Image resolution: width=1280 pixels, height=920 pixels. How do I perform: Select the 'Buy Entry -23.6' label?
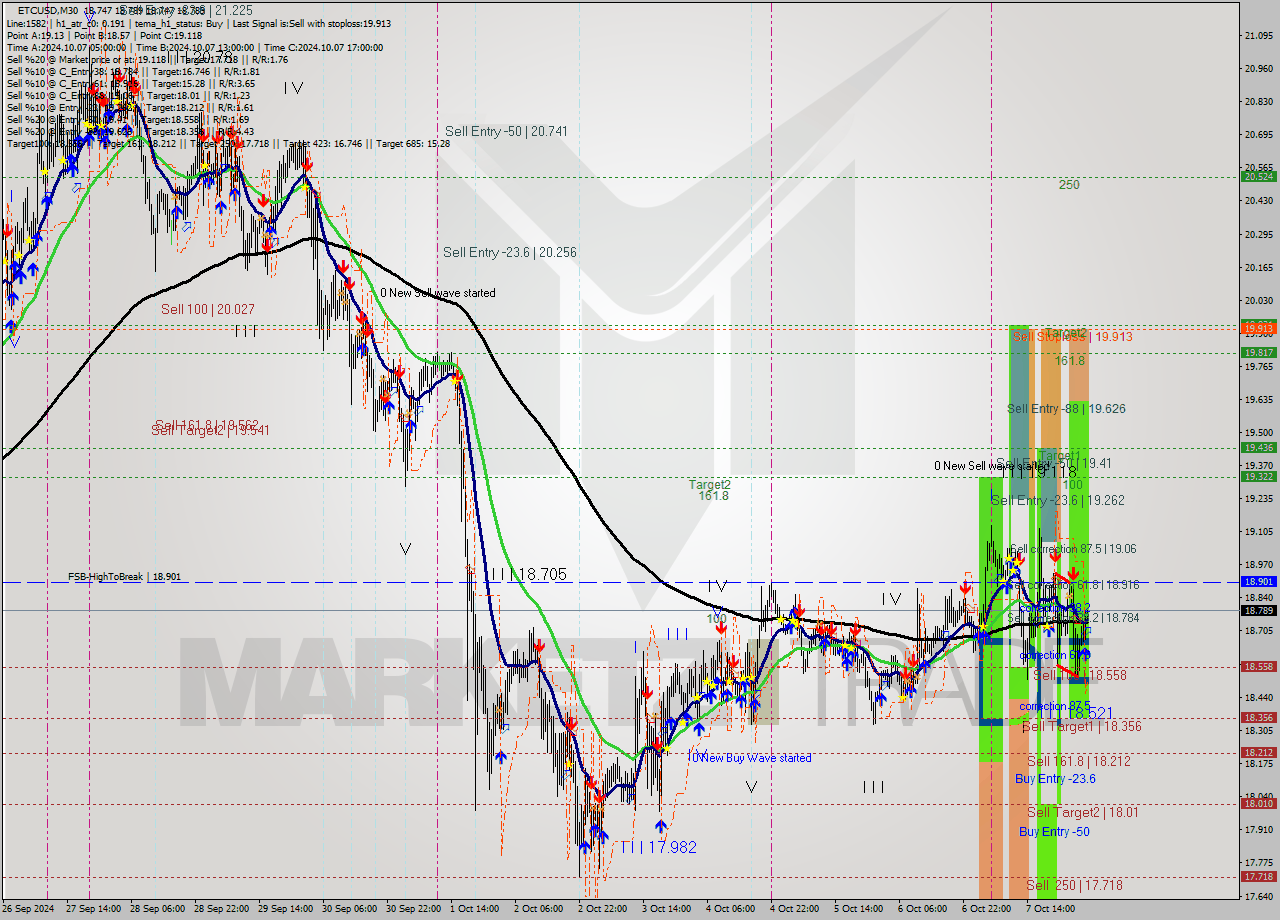click(x=1055, y=779)
